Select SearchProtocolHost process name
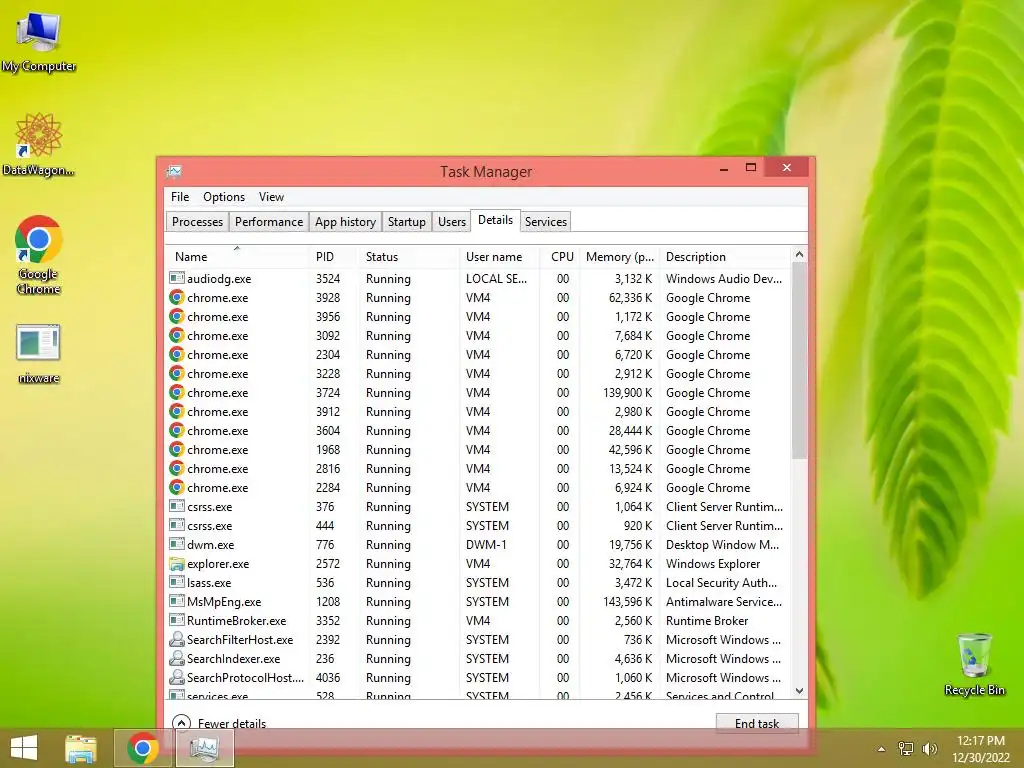This screenshot has width=1024, height=768. (245, 677)
